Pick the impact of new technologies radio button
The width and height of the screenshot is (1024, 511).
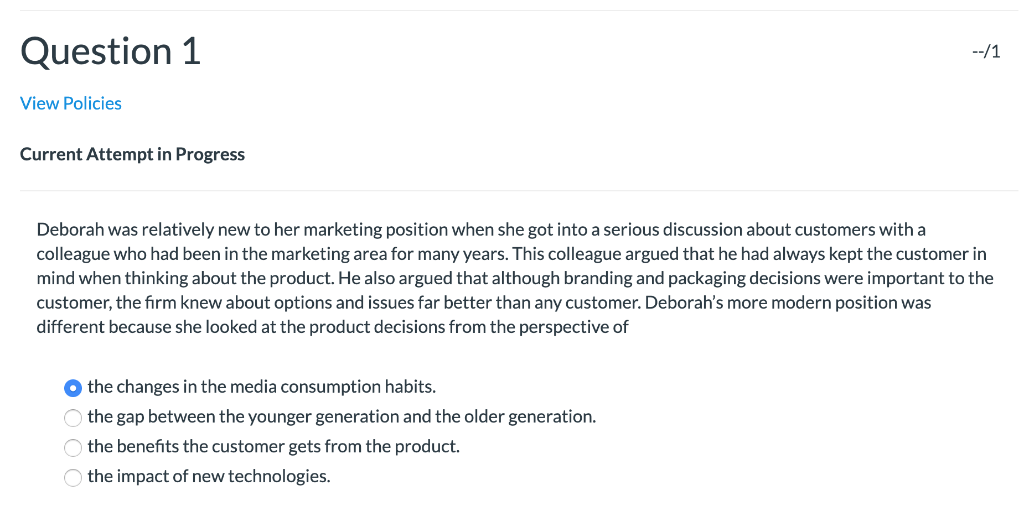pos(73,478)
